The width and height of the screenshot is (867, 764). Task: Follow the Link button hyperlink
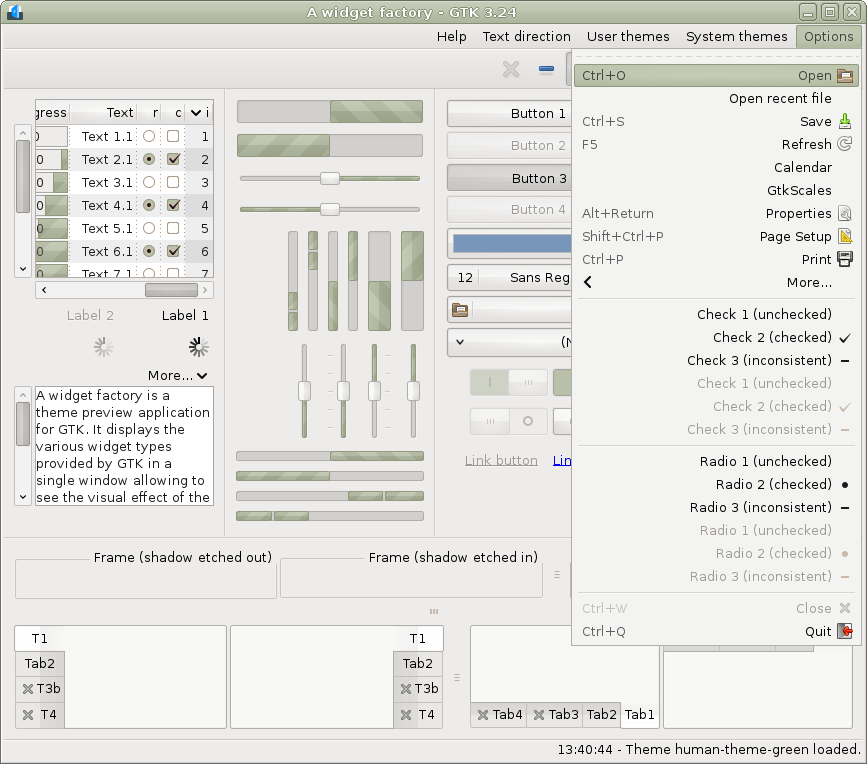(501, 461)
